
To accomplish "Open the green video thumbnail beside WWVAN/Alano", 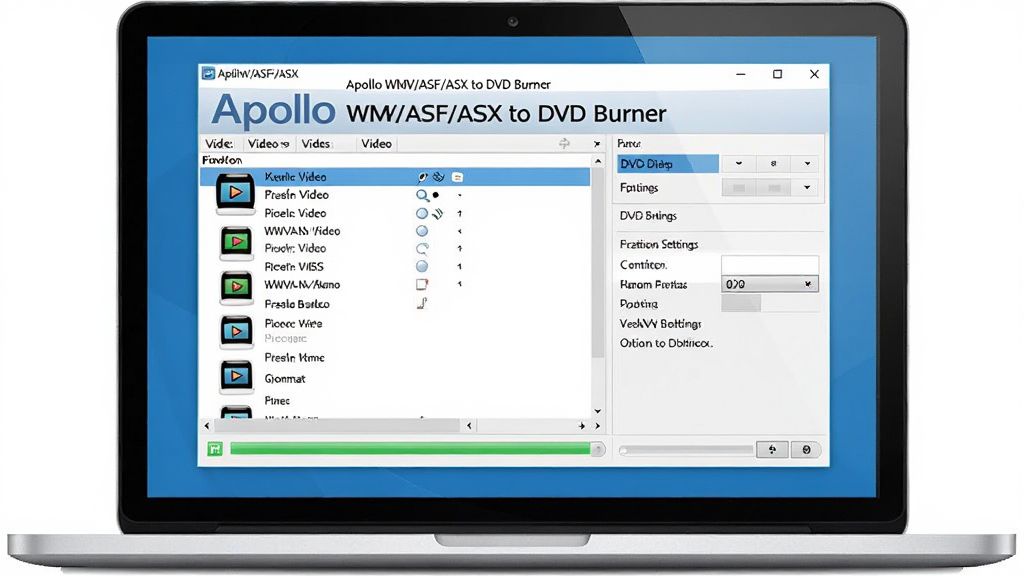I will coord(236,287).
